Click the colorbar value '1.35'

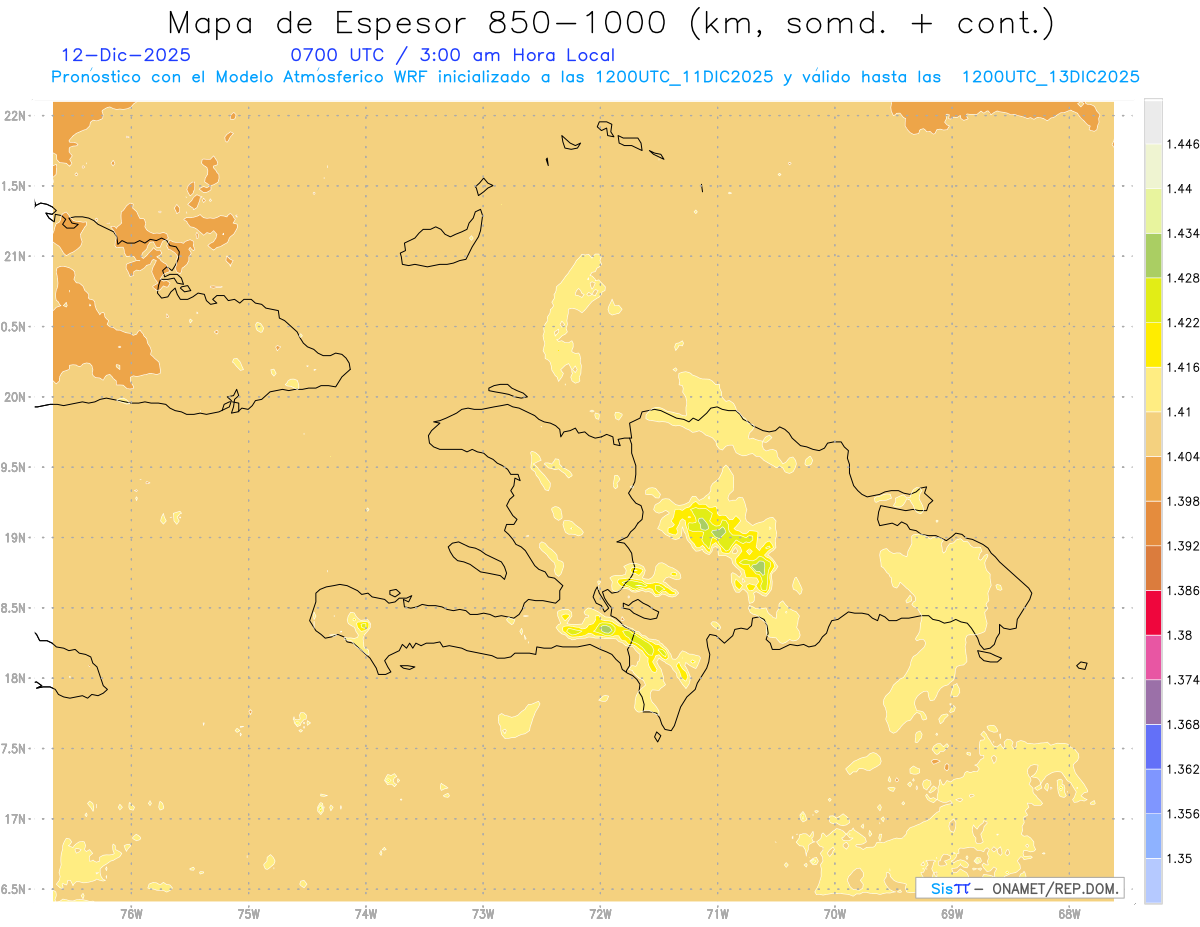(x=1179, y=858)
